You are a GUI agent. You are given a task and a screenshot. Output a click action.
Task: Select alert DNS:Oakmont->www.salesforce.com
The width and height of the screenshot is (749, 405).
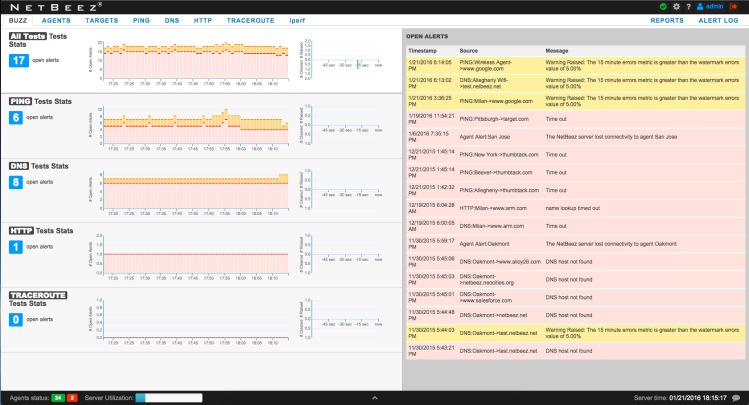(x=576, y=297)
